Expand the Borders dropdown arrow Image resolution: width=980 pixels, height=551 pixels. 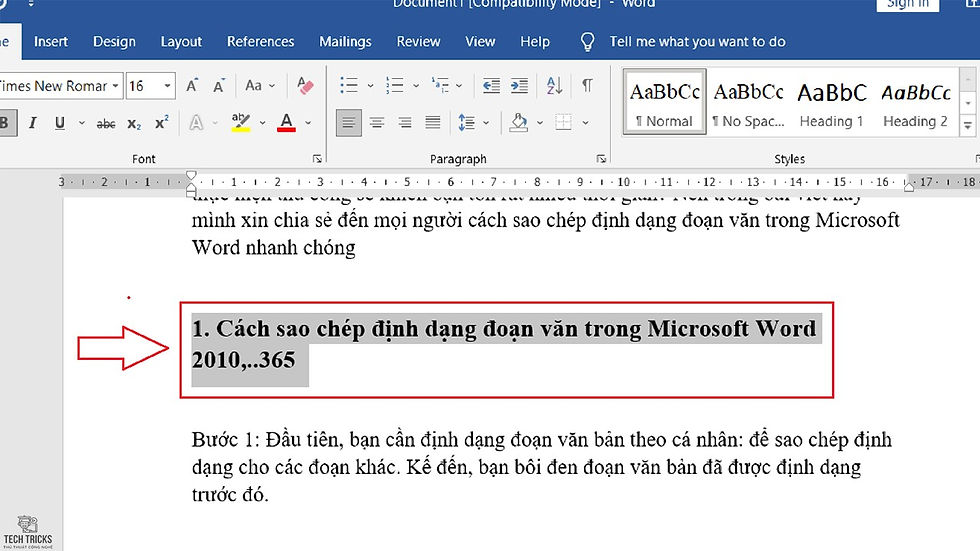(585, 123)
